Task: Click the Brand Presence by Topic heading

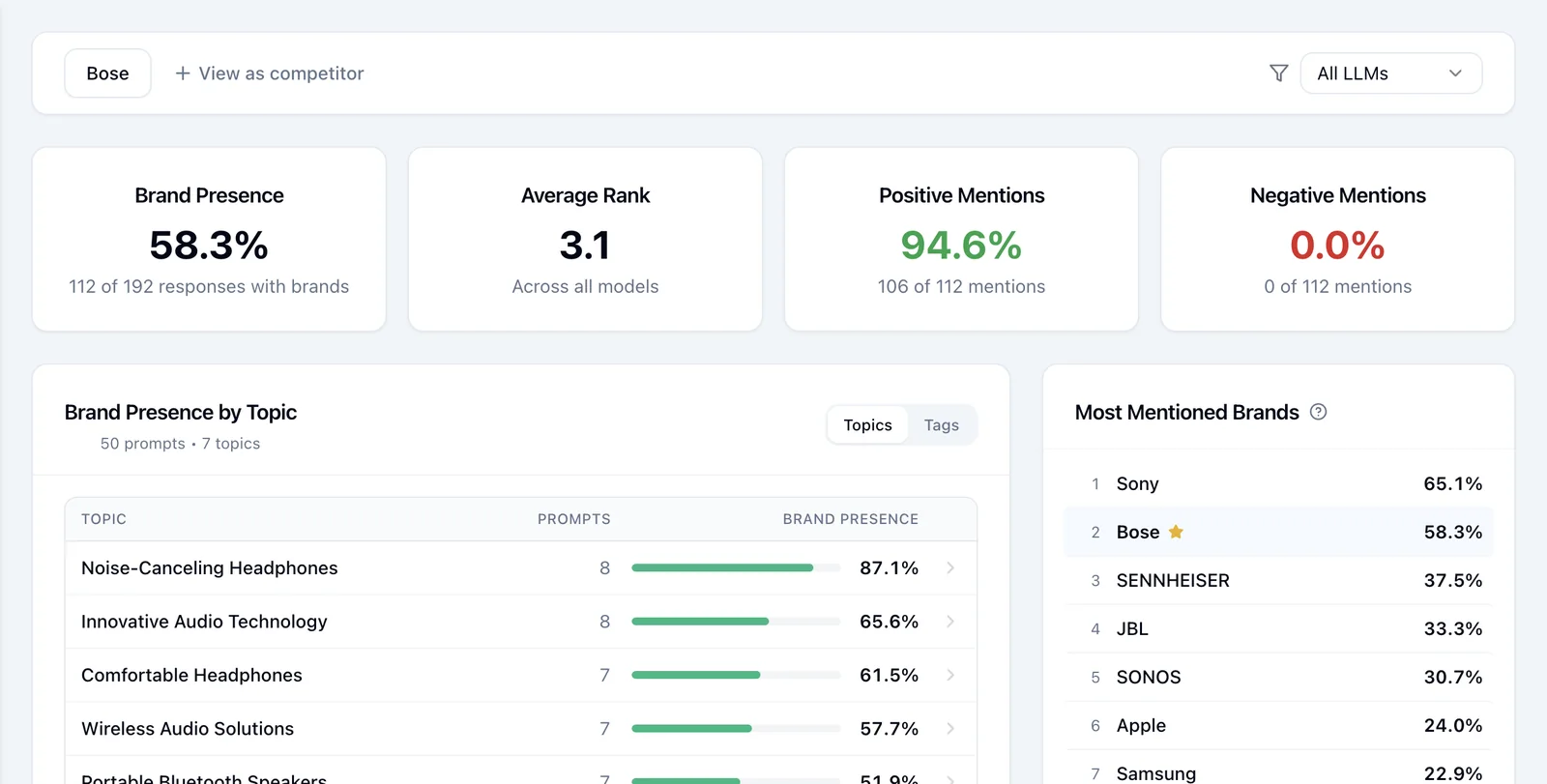Action: click(180, 412)
